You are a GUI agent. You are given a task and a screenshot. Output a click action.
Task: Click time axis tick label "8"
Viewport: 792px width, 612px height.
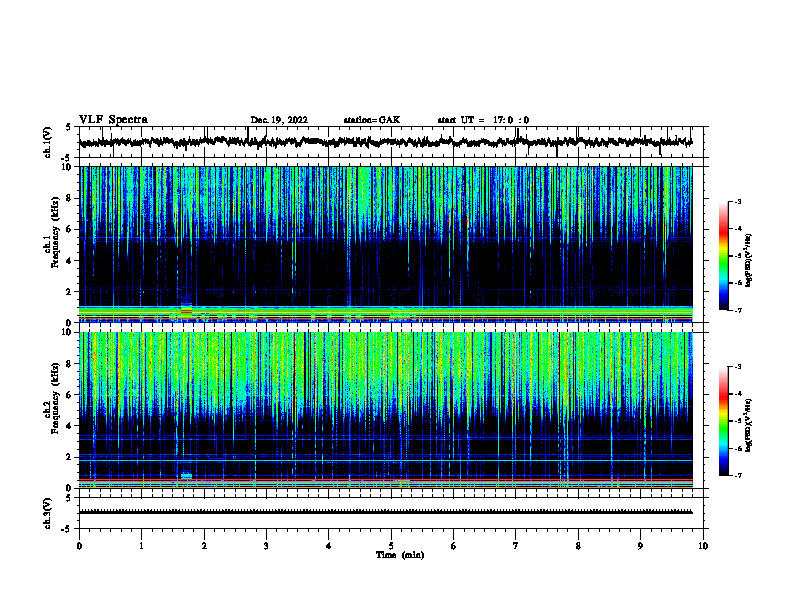point(578,546)
